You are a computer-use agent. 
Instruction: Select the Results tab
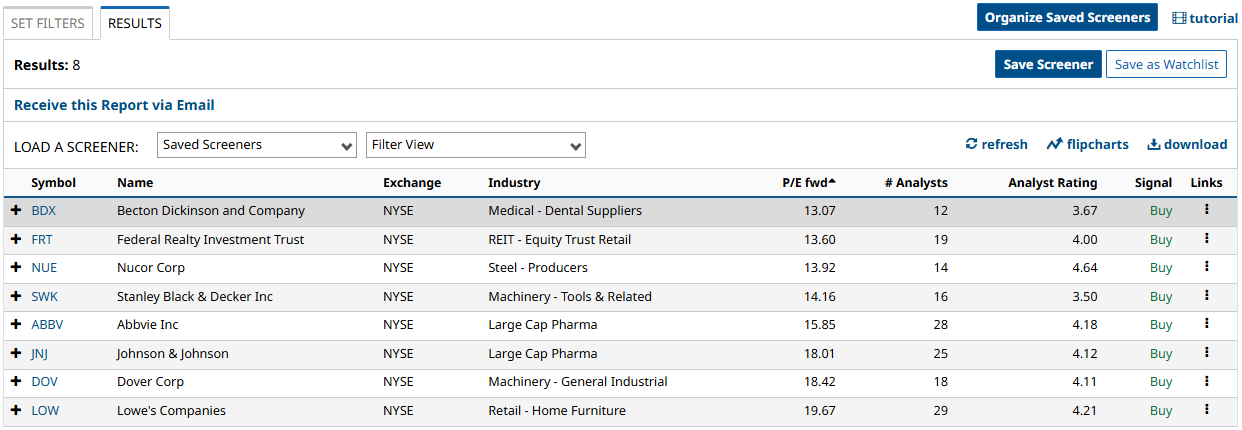135,23
